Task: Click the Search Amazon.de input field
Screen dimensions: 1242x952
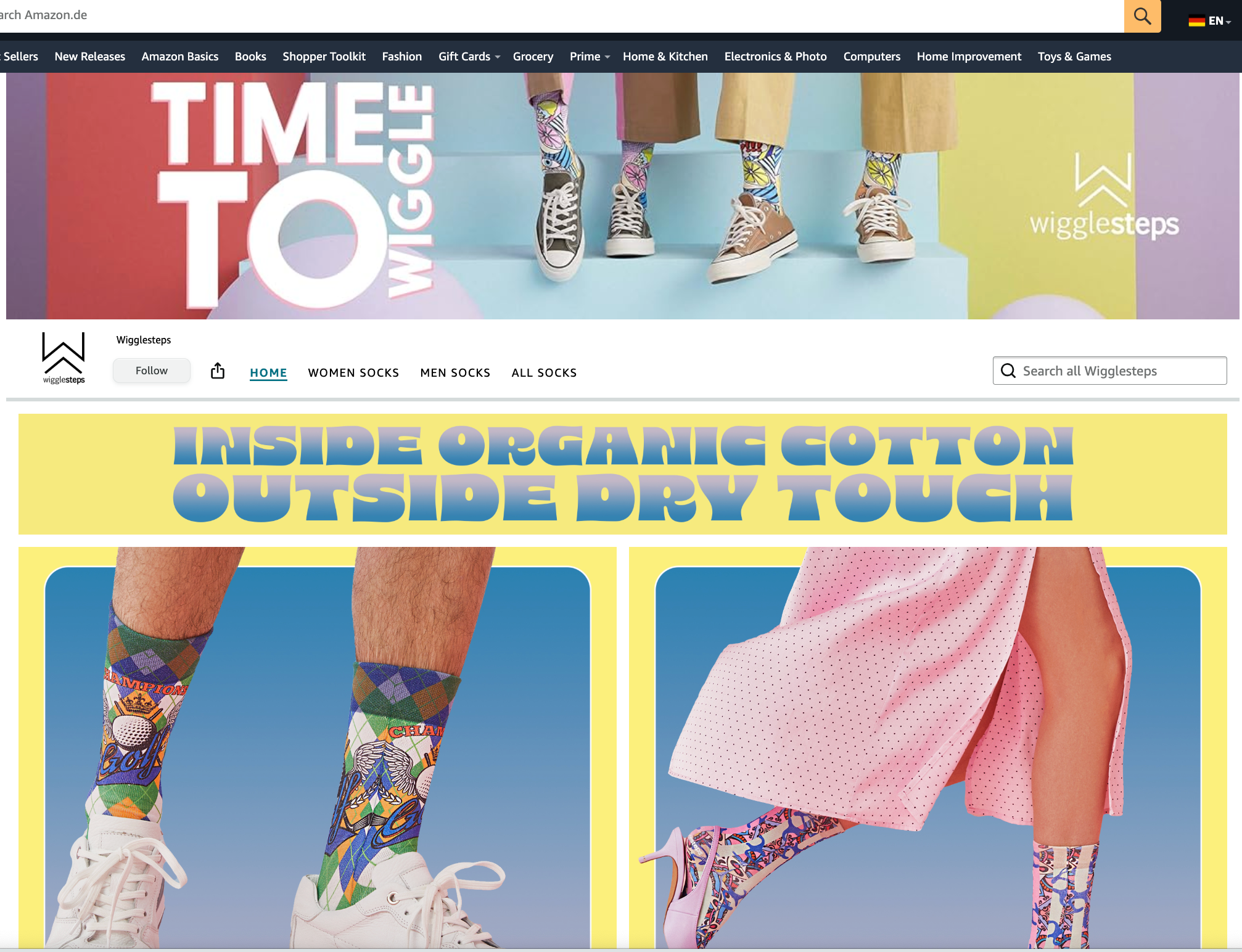Action: [562, 15]
